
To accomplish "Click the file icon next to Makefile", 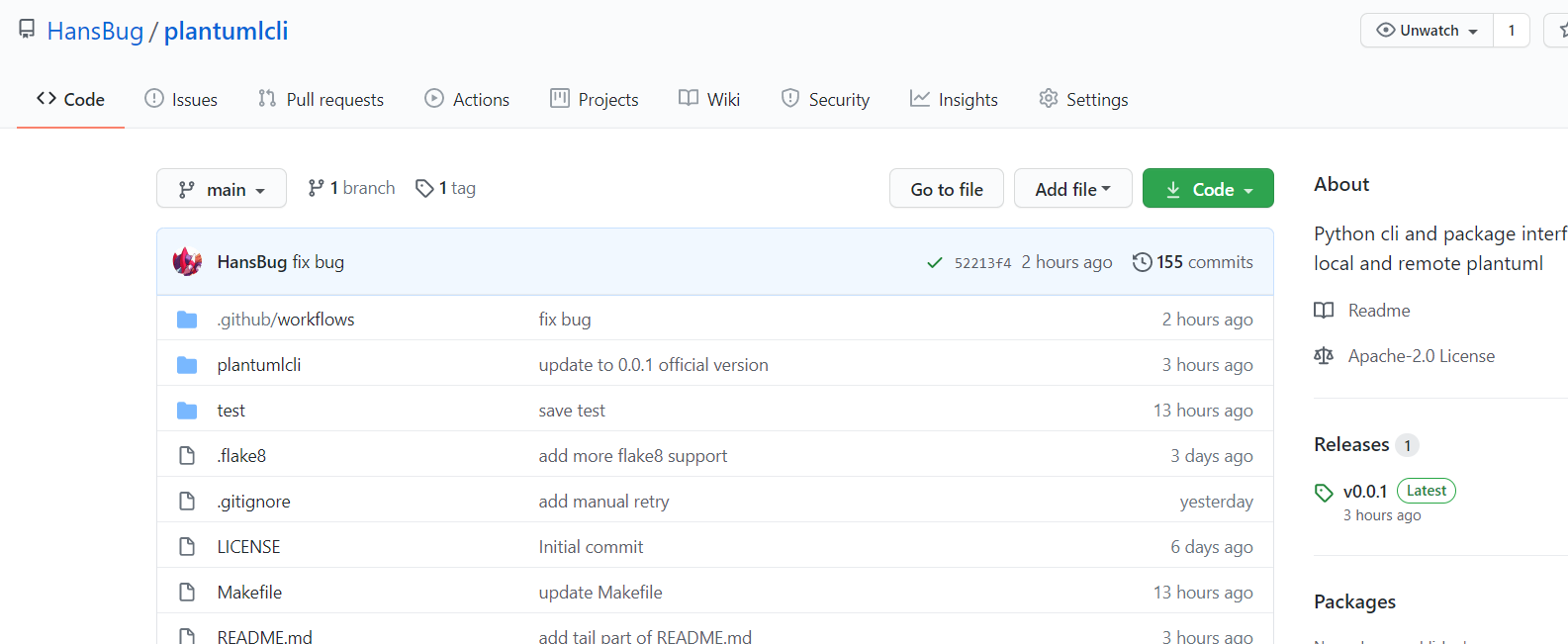I will click(x=187, y=593).
